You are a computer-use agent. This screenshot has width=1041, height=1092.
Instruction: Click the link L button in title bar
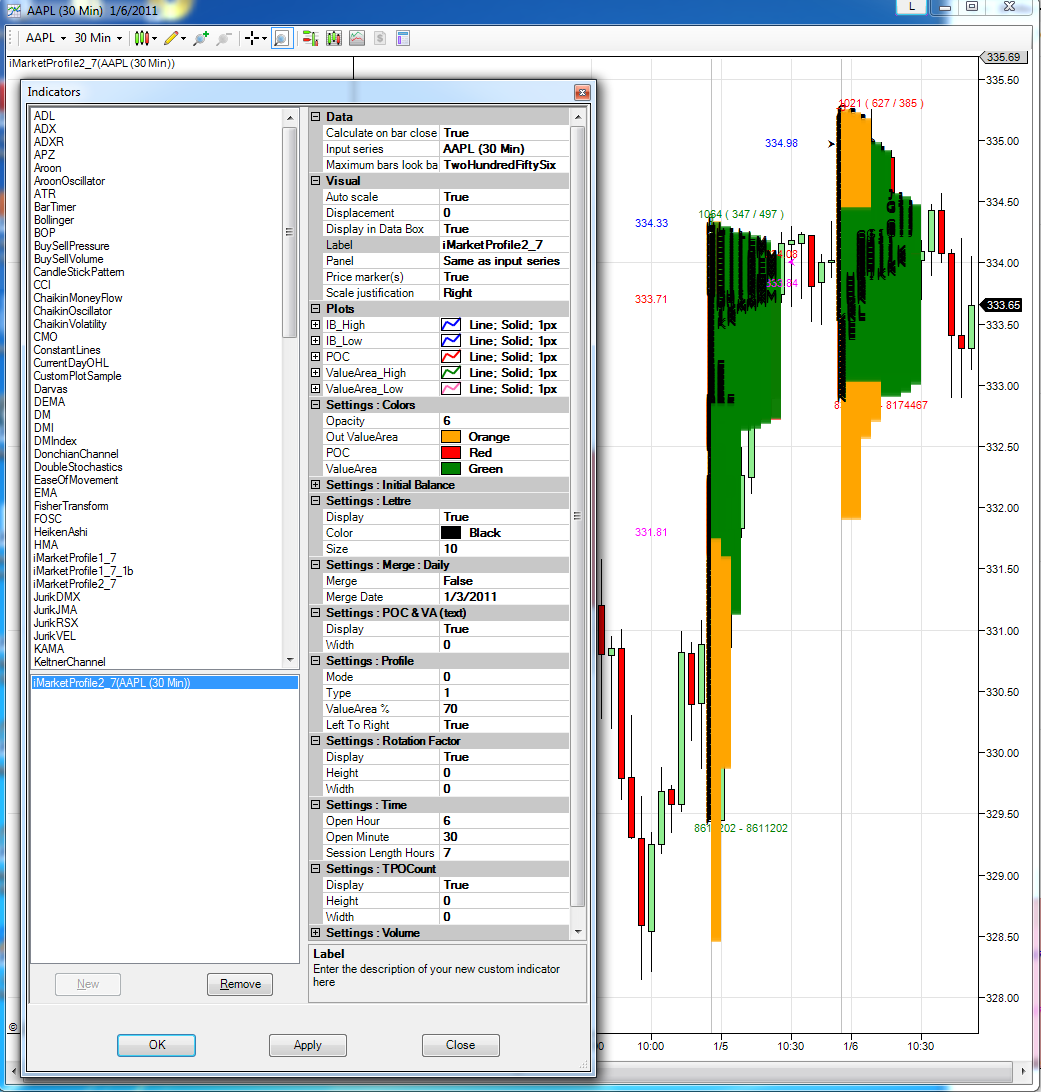tap(911, 6)
